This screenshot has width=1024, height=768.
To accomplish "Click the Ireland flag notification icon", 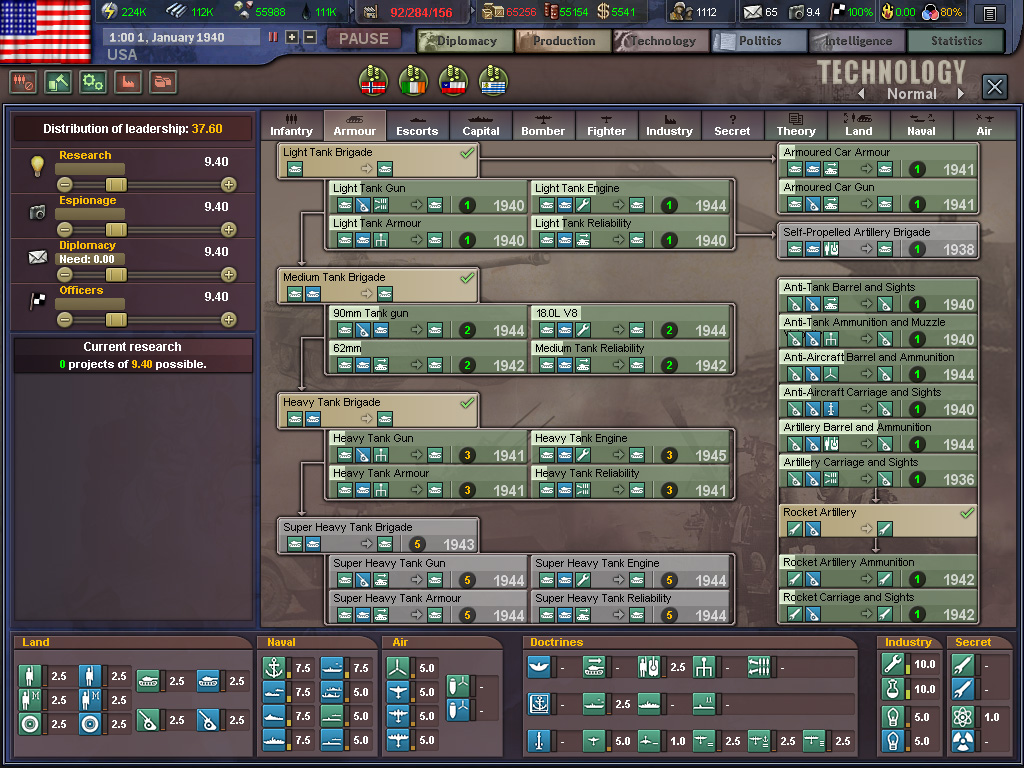I will pyautogui.click(x=413, y=79).
